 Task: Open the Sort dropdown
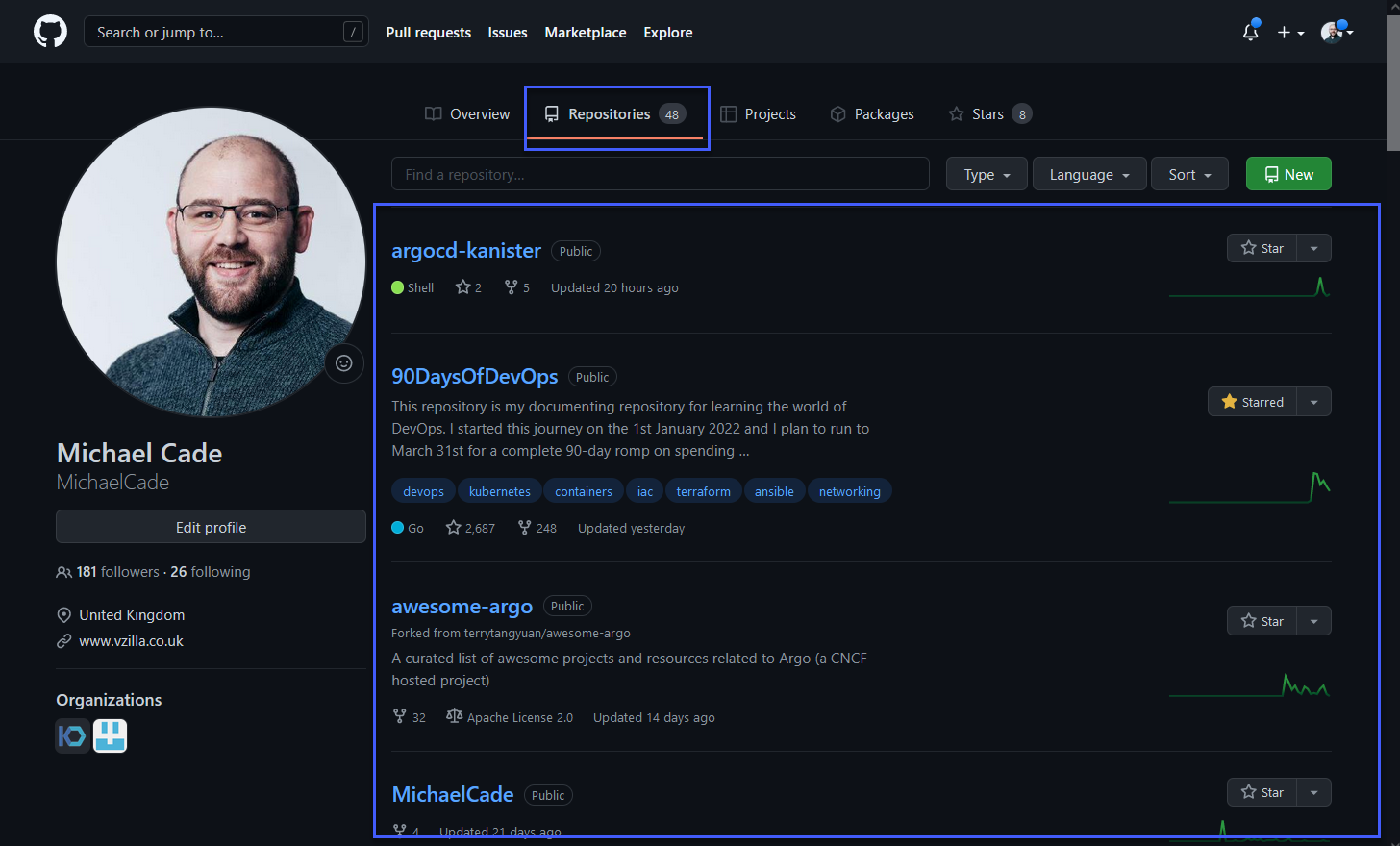[x=1188, y=174]
